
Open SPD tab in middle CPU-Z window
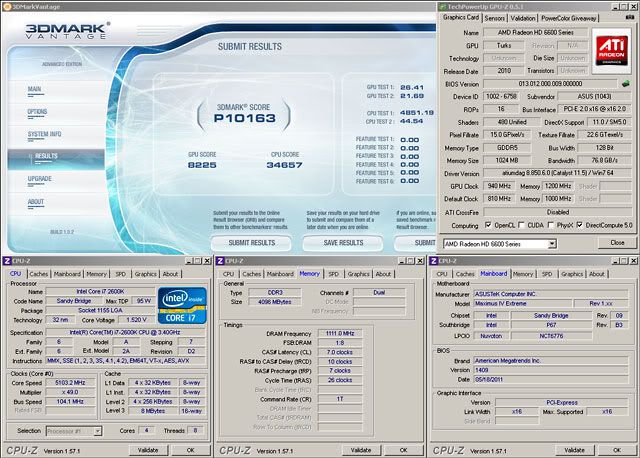333,274
